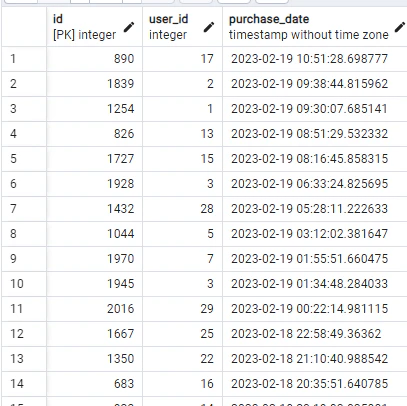Screen dimensions: 407x406
Task: Click the id cell 1945
Action: [94, 284]
